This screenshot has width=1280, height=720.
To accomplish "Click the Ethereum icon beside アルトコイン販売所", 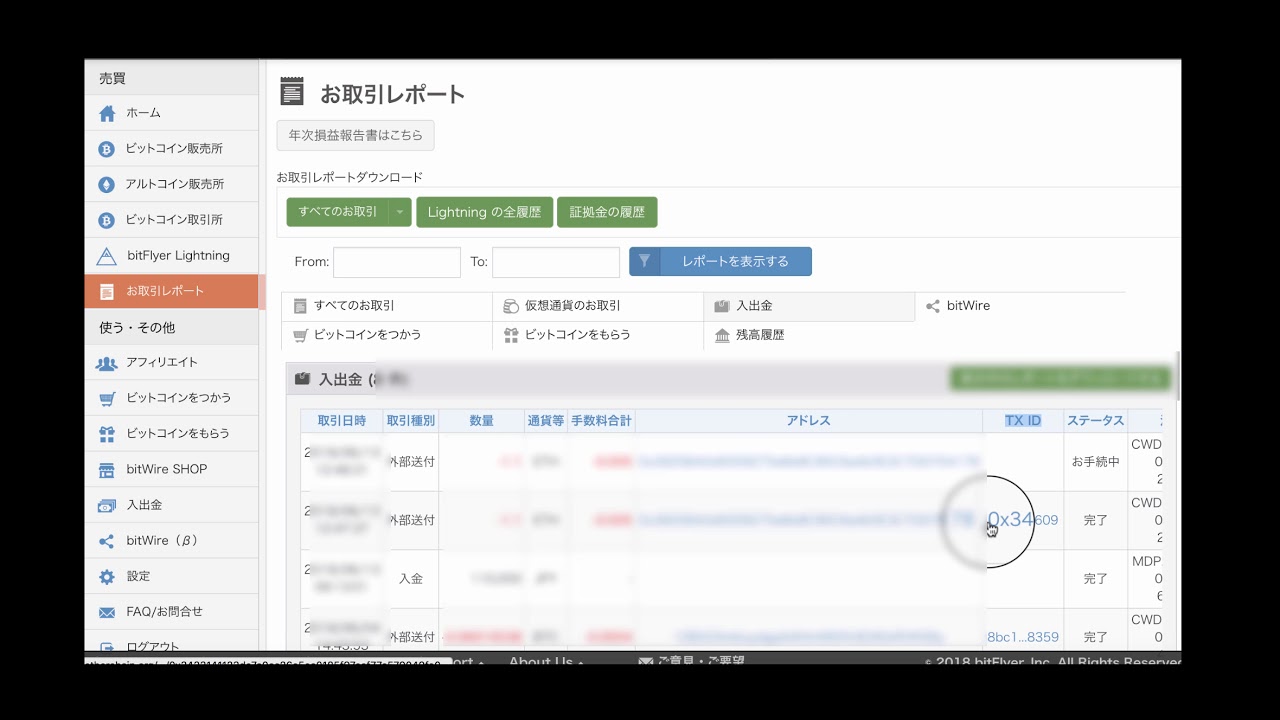I will coord(107,184).
